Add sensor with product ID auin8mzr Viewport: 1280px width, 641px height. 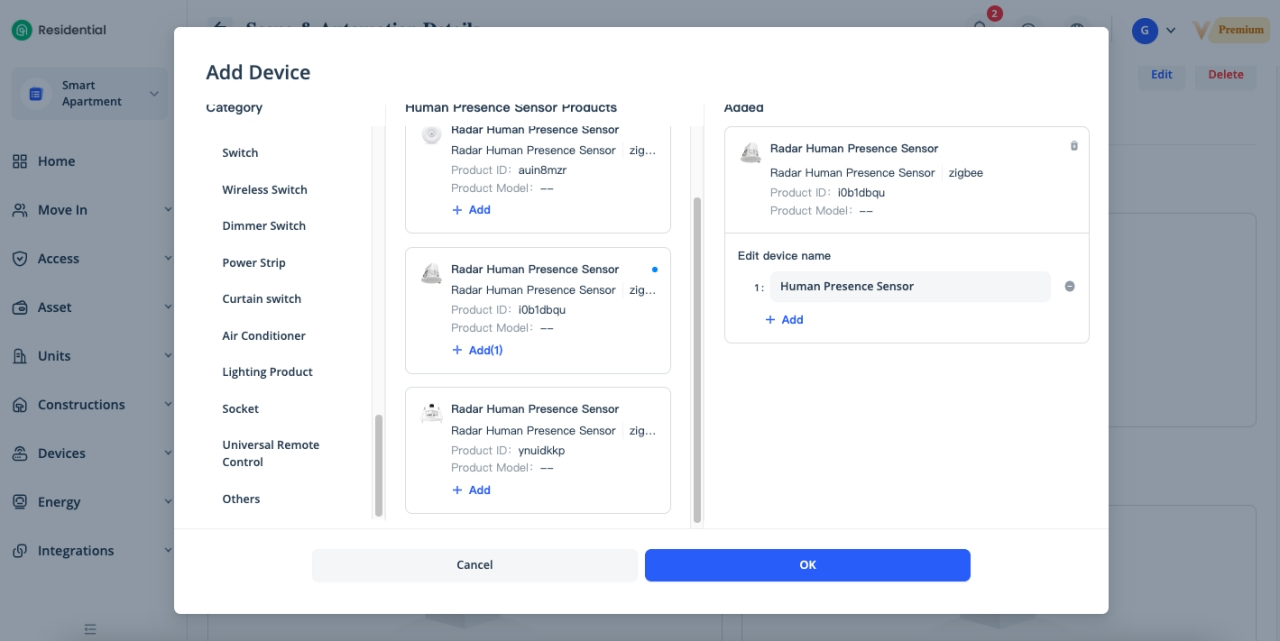click(471, 210)
